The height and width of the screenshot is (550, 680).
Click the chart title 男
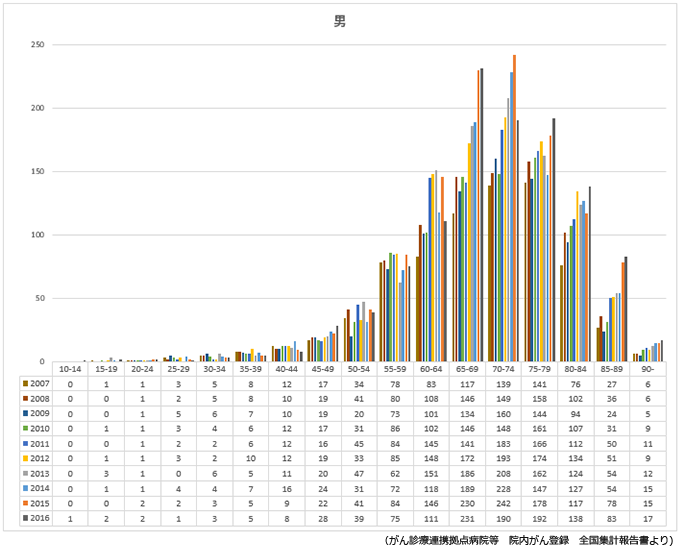[x=340, y=22]
